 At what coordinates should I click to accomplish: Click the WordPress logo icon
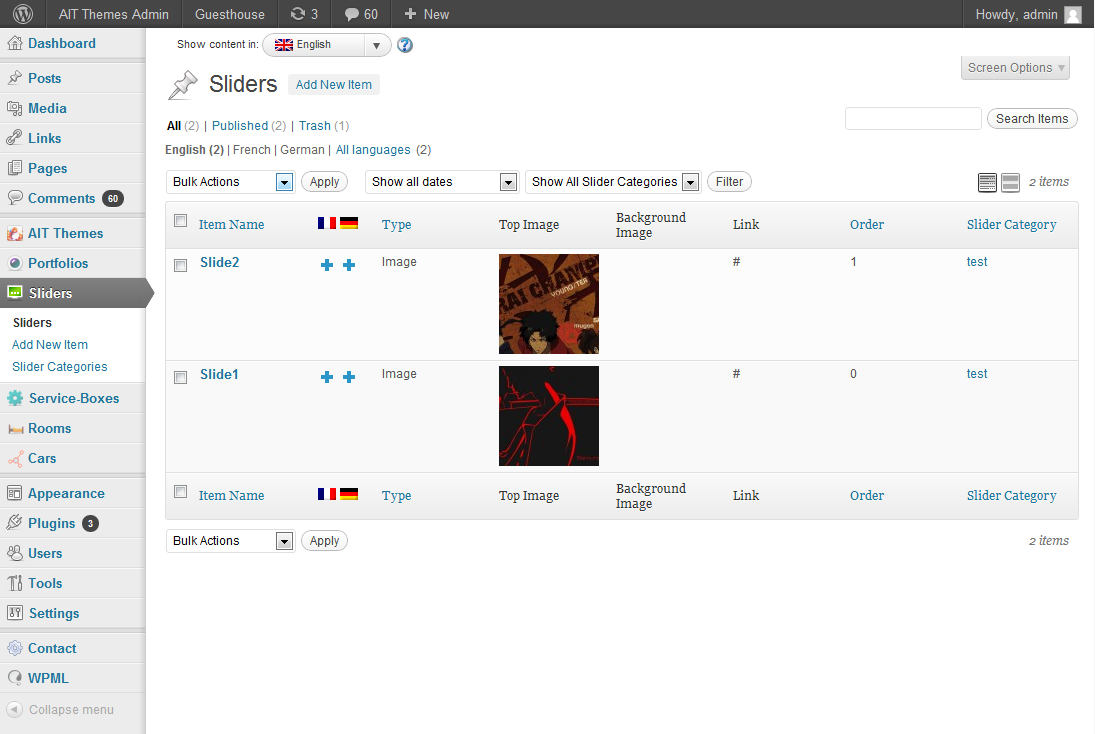[23, 14]
